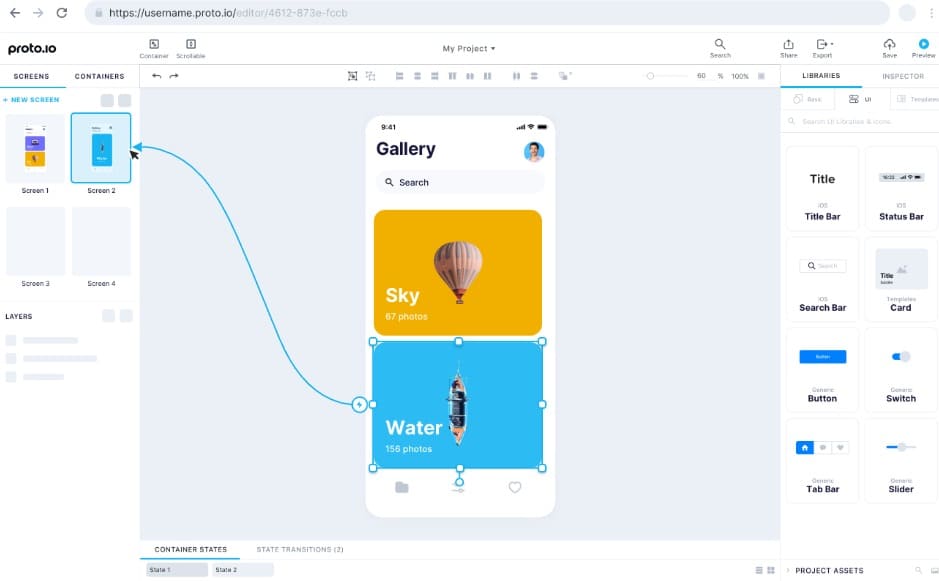This screenshot has width=939, height=581.
Task: Go back using browser back arrow
Action: (x=15, y=13)
